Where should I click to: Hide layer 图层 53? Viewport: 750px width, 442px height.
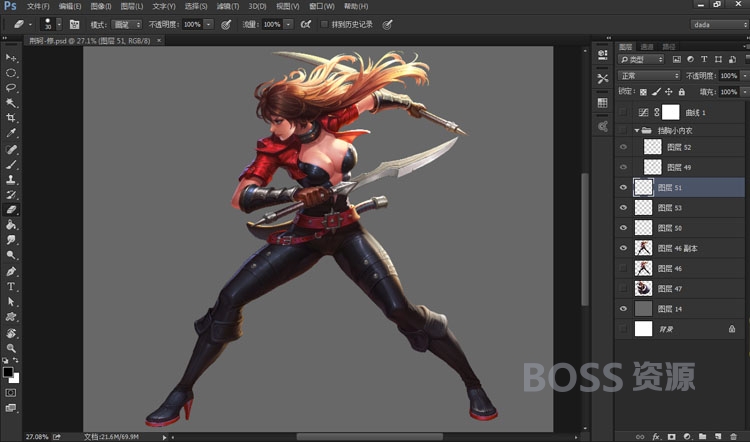pyautogui.click(x=623, y=208)
